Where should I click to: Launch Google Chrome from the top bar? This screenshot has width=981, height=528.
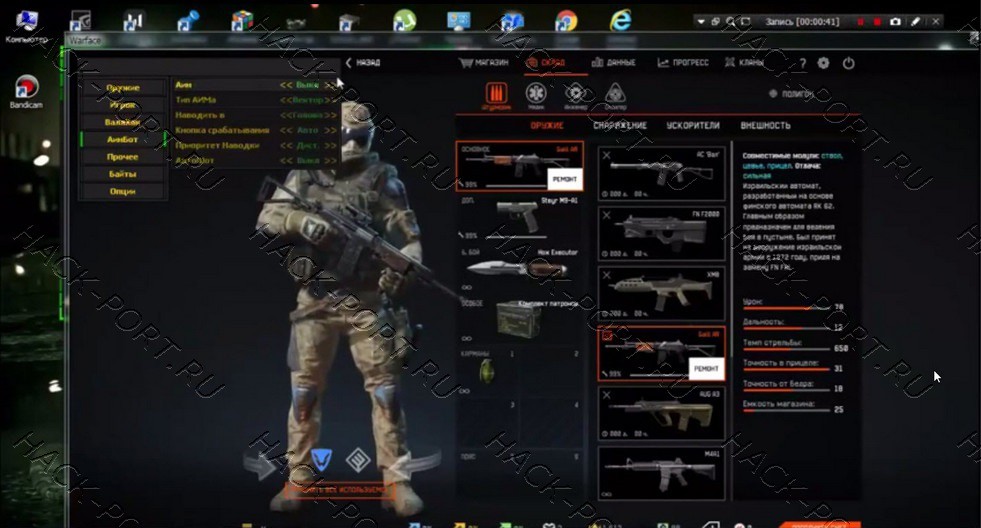[566, 21]
